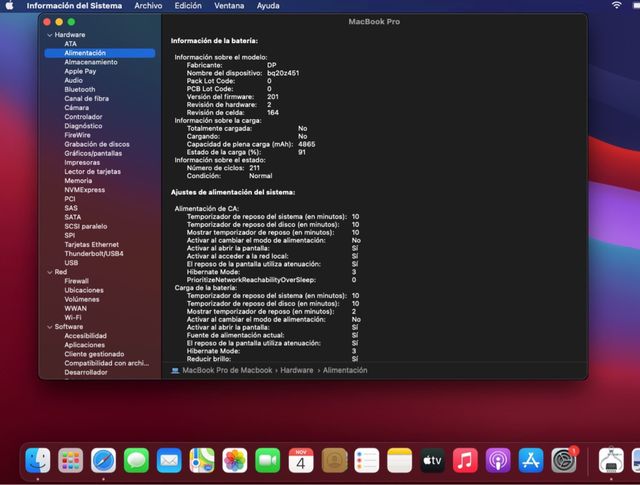Select Cámara in the sidebar
640x485 pixels.
coord(76,108)
